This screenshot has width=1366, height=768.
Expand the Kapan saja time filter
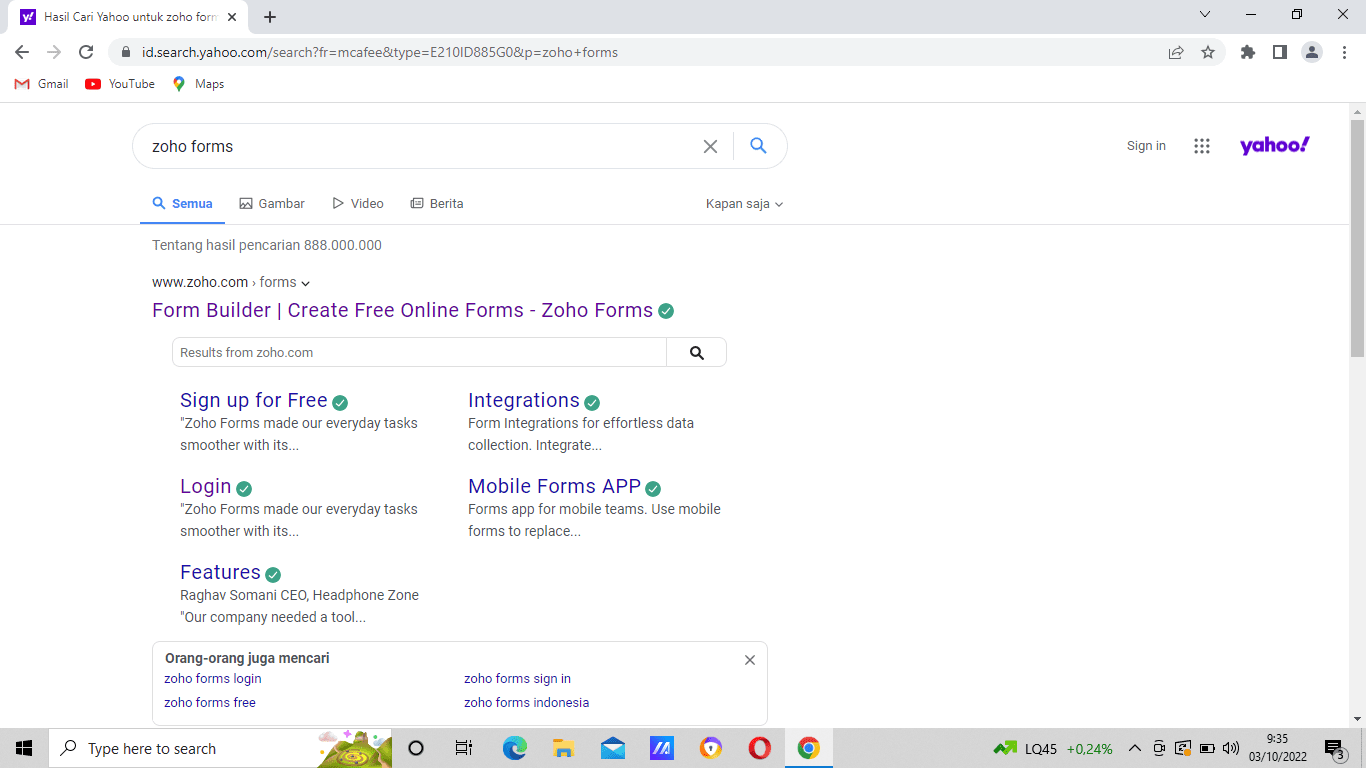[x=744, y=203]
